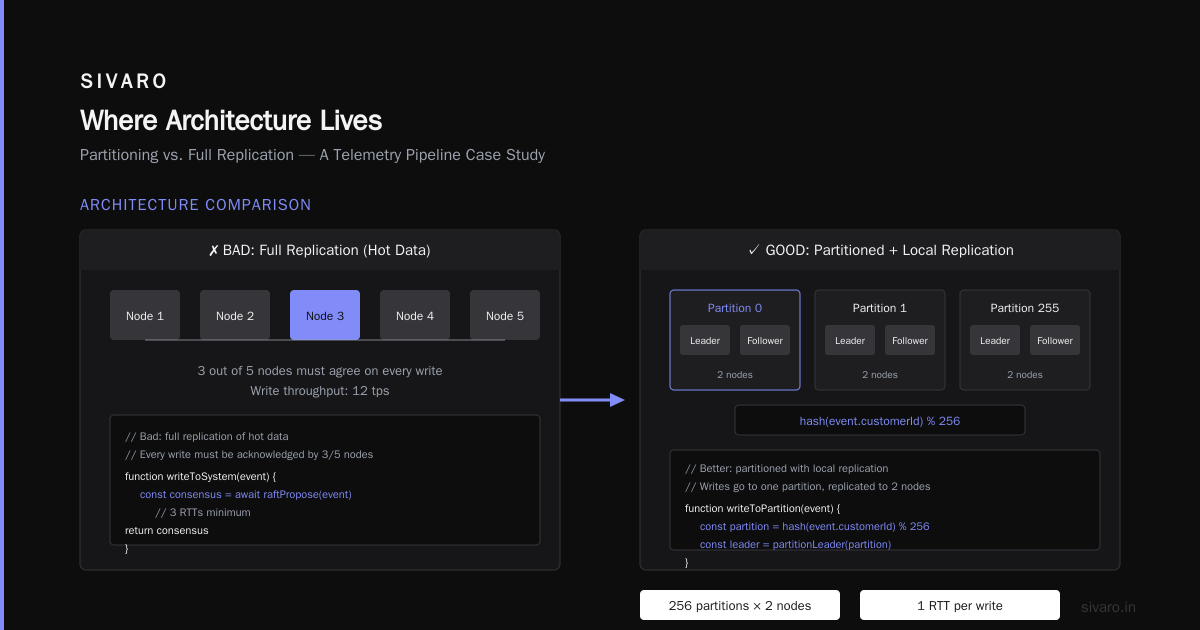1200x630 pixels.
Task: Select the highlighted Node 3 box
Action: click(x=325, y=315)
